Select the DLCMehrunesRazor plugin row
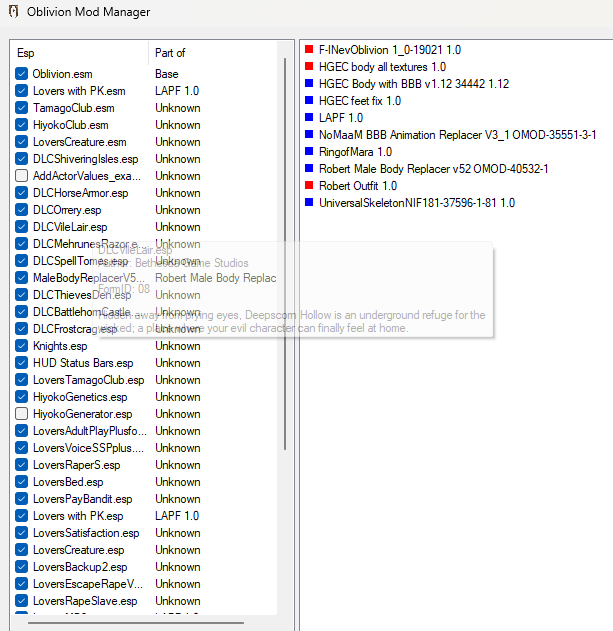 tap(146, 244)
